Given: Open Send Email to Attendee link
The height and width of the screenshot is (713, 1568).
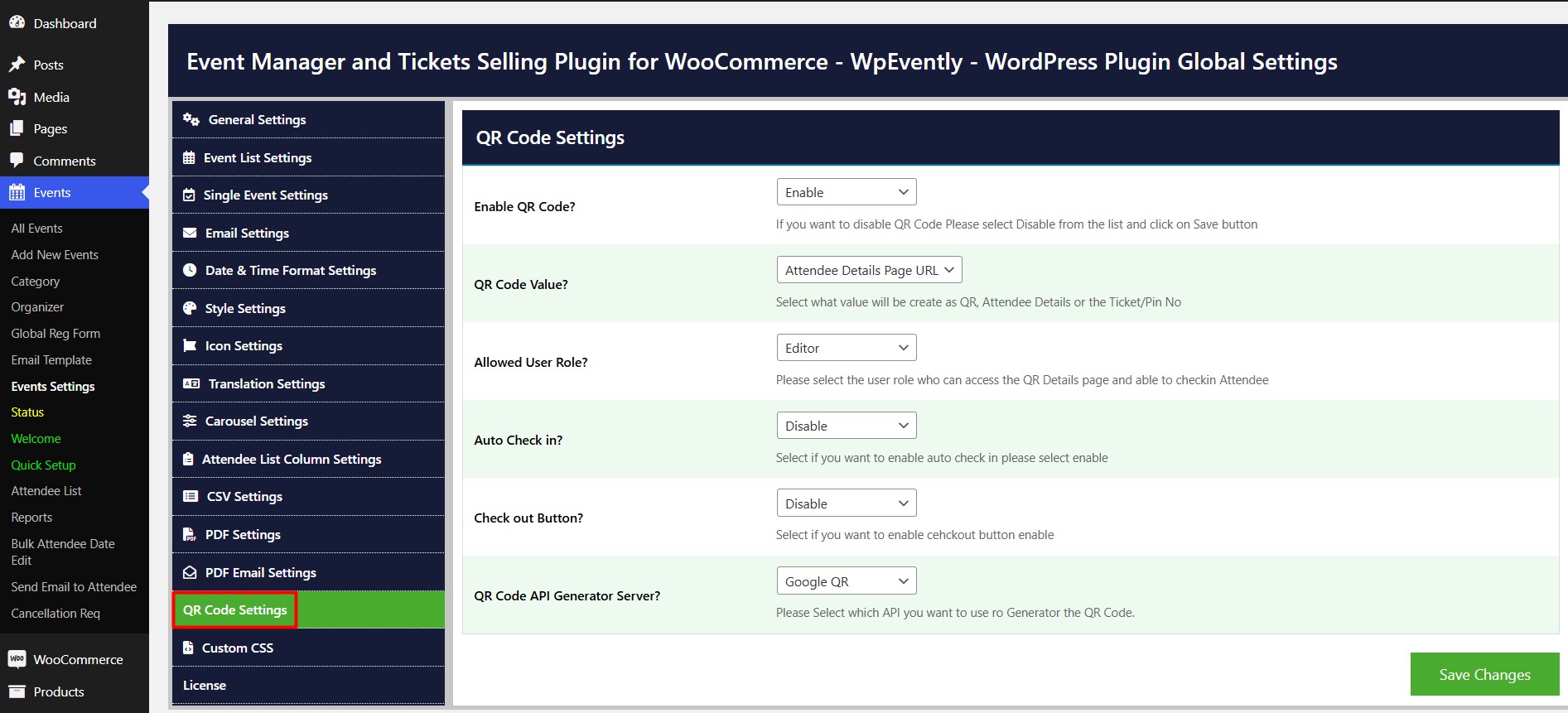Looking at the screenshot, I should (74, 587).
